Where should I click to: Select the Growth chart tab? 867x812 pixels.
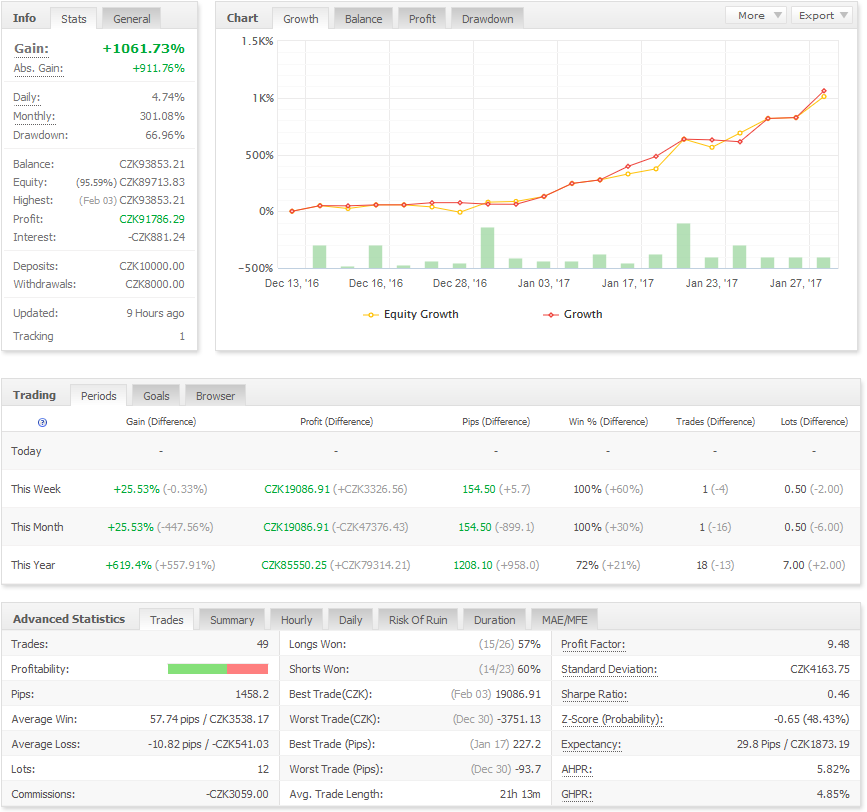pyautogui.click(x=301, y=19)
